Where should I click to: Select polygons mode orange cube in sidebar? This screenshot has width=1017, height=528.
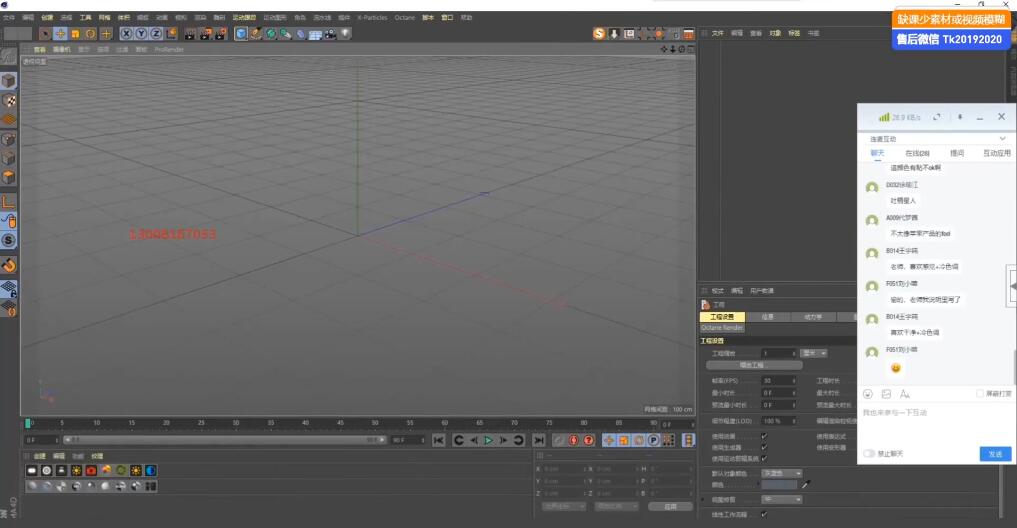8,177
